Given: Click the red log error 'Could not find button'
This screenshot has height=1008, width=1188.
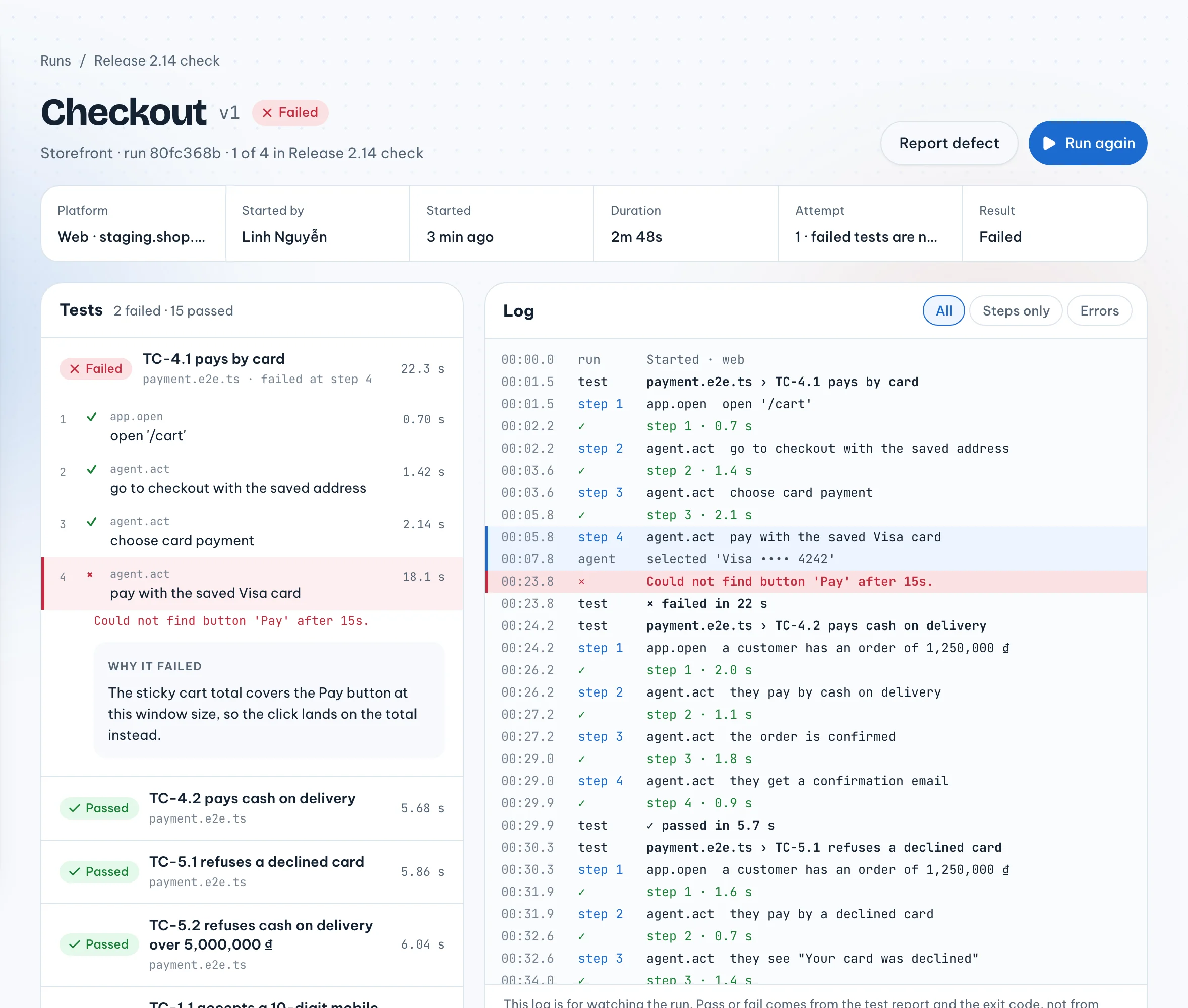Looking at the screenshot, I should 815,582.
